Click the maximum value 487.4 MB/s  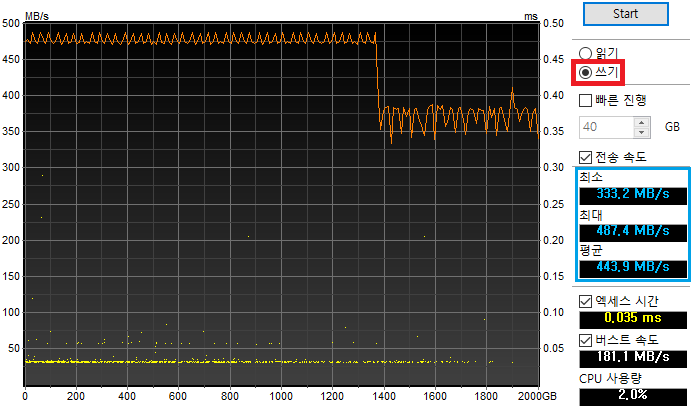pyautogui.click(x=632, y=232)
